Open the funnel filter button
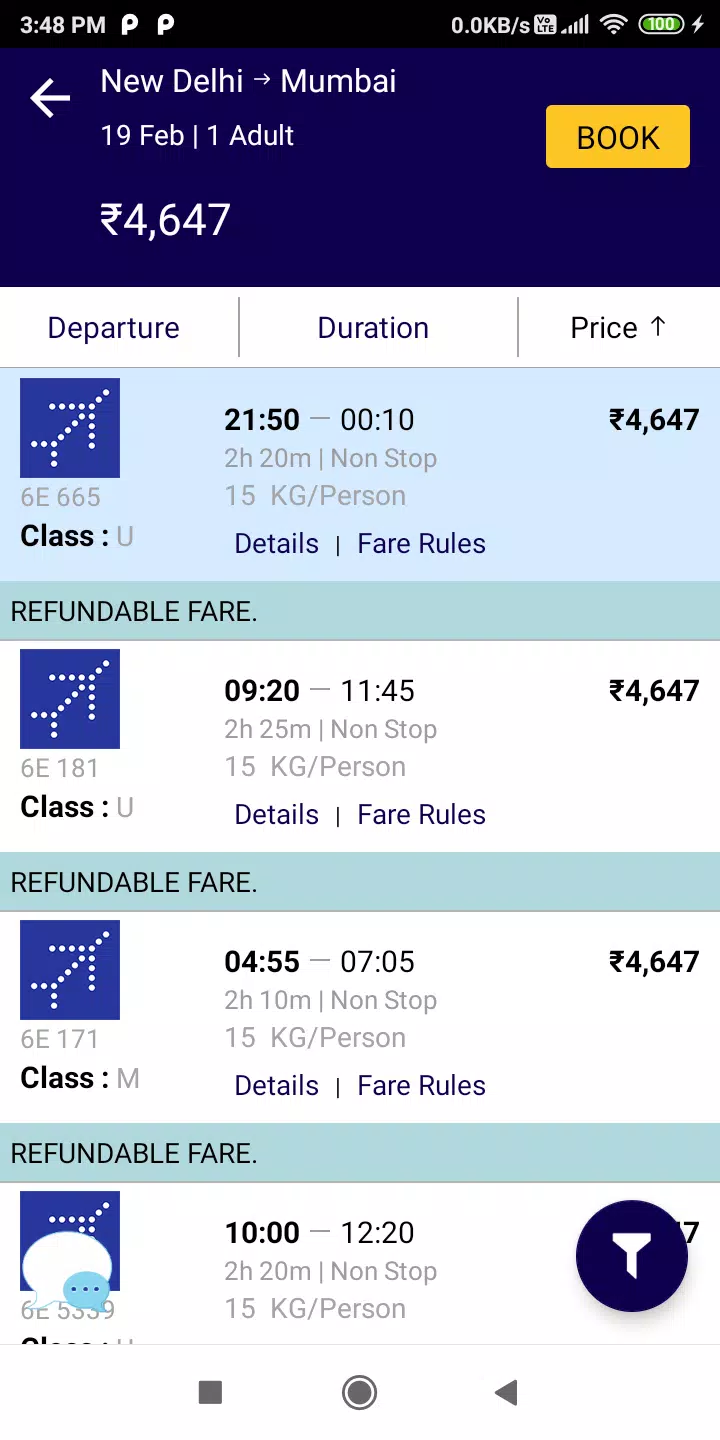720x1440 pixels. point(631,1255)
